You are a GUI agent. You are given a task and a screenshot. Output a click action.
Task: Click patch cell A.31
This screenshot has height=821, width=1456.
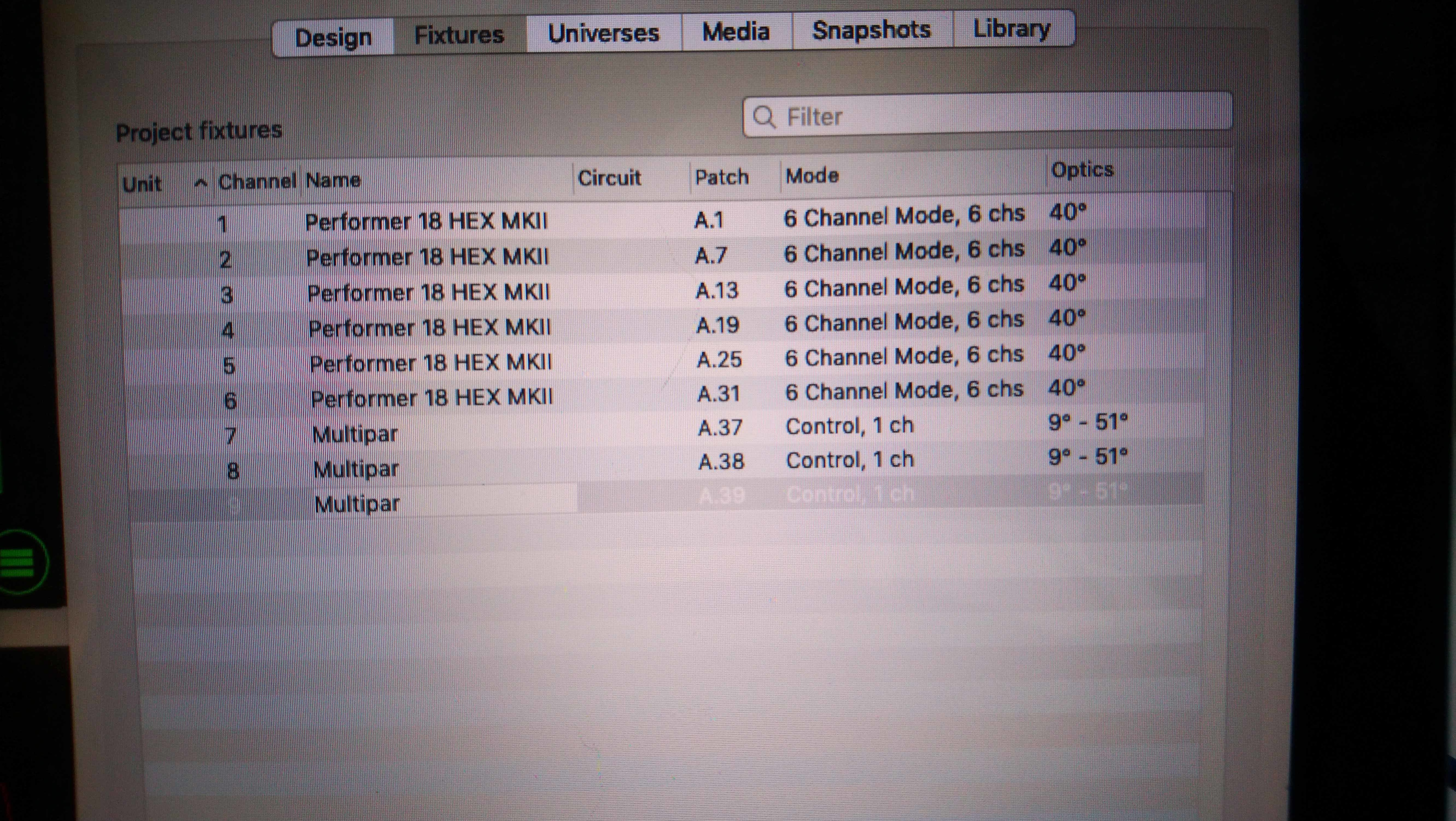point(718,393)
